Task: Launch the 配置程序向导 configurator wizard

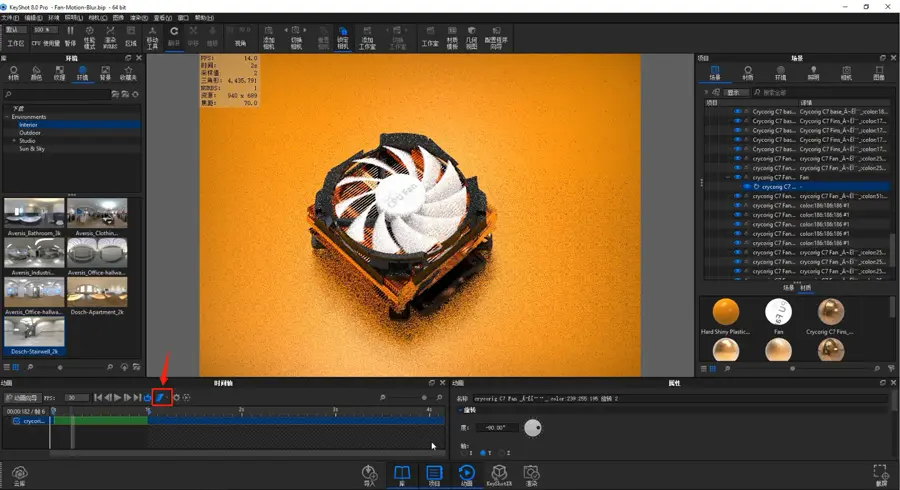Action: (x=496, y=37)
